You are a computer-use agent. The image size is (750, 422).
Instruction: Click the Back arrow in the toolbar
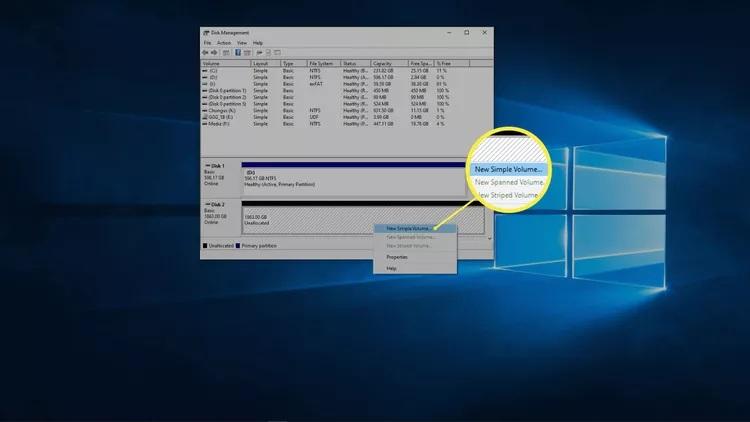pyautogui.click(x=206, y=52)
